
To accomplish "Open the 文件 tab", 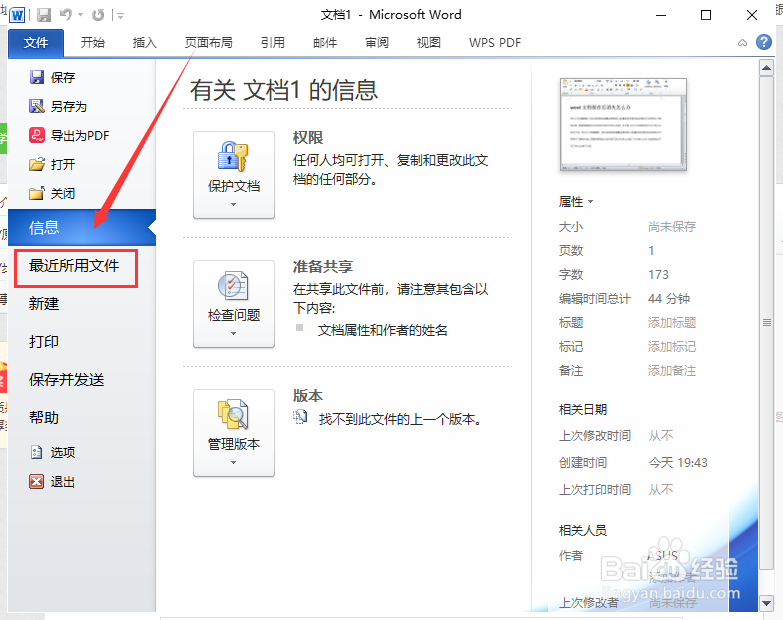I will point(36,43).
